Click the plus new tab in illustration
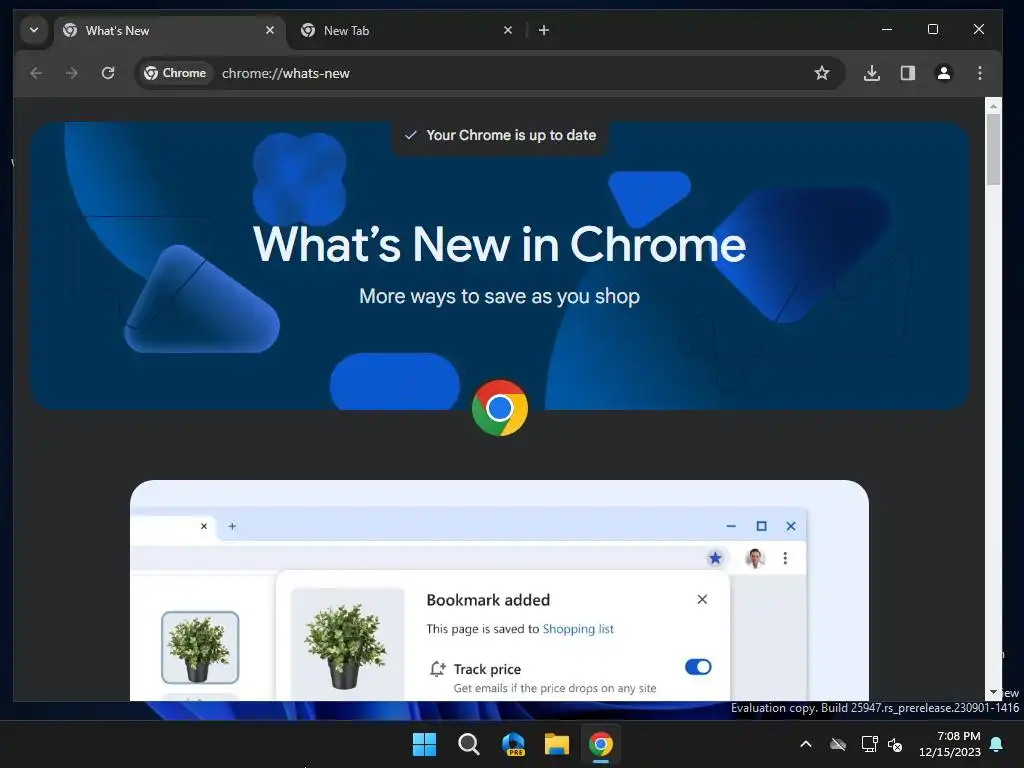 [x=232, y=526]
